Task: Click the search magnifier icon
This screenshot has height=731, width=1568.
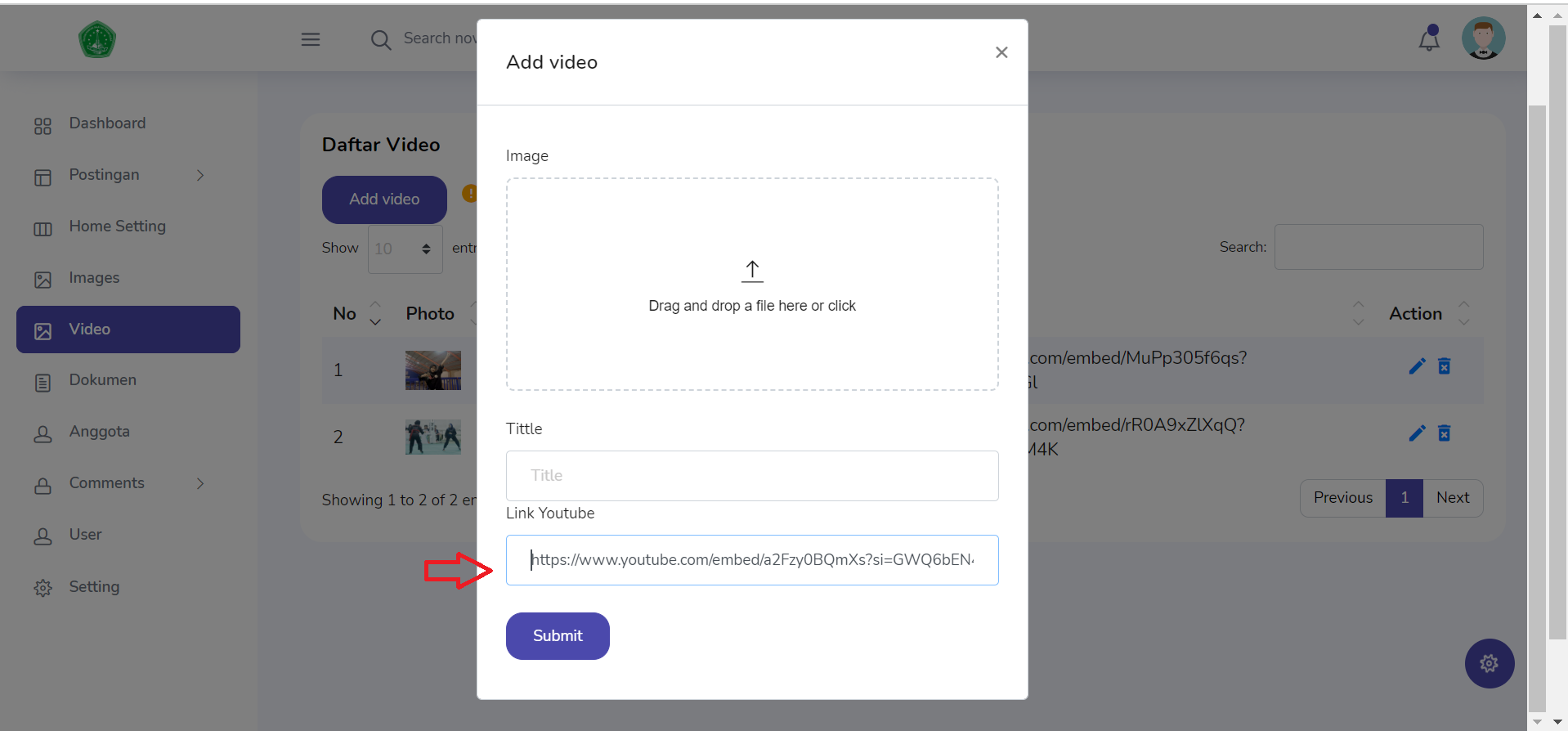Action: click(x=380, y=39)
